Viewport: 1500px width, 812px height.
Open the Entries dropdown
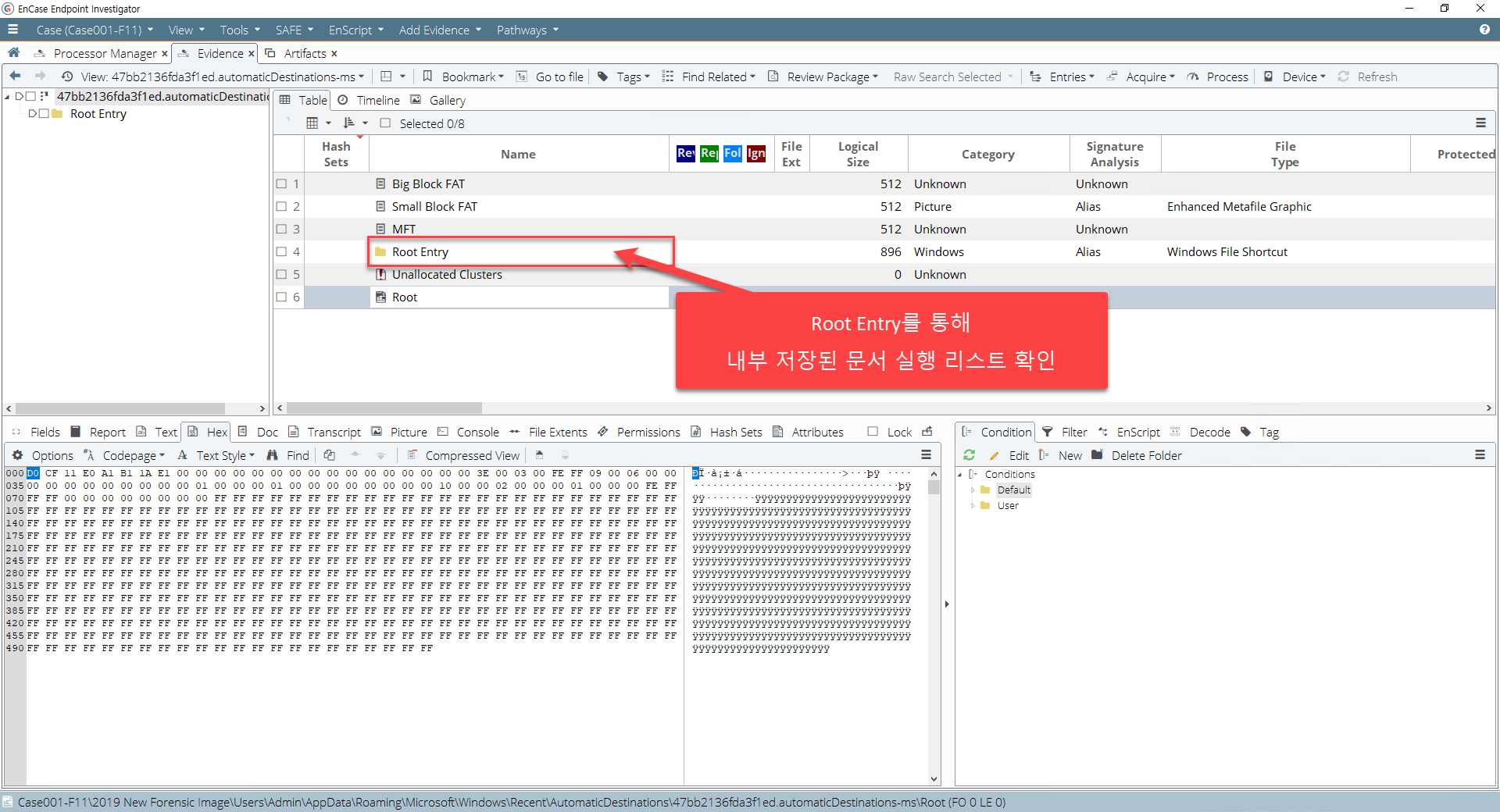click(x=1062, y=77)
